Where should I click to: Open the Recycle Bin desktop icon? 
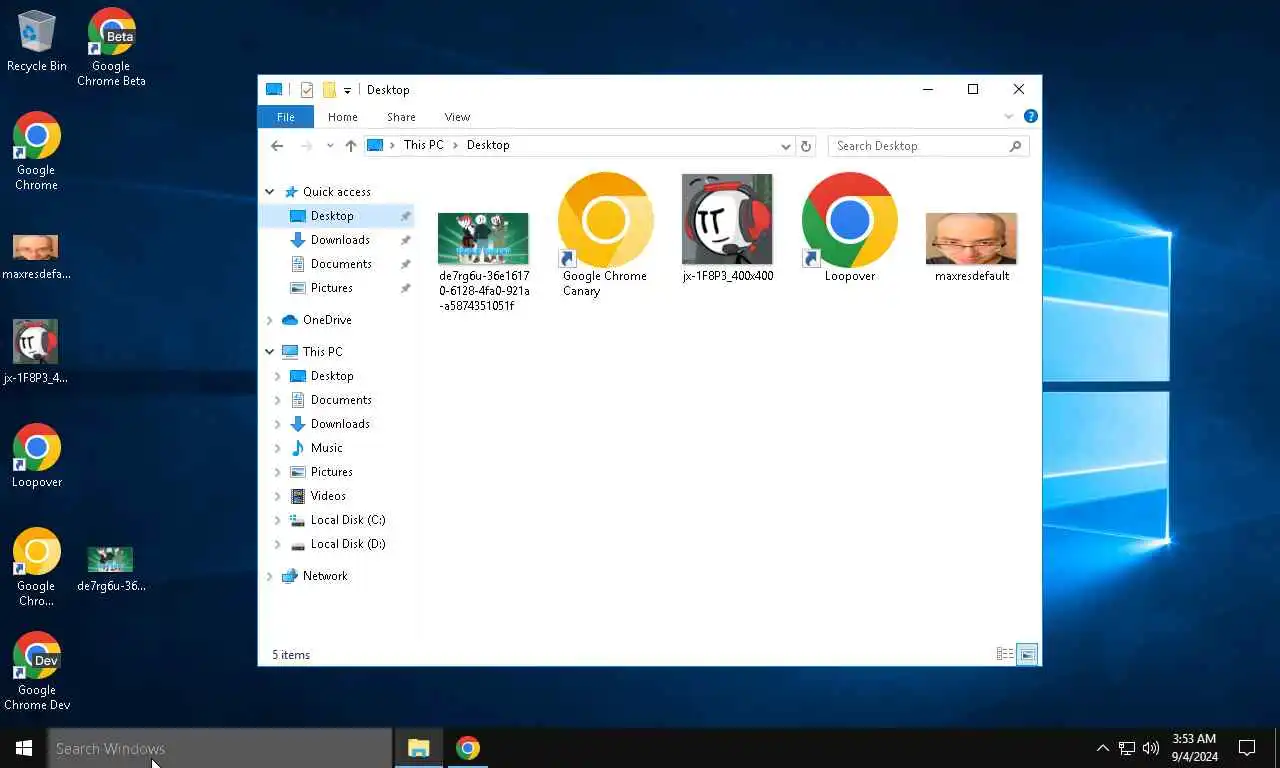click(37, 41)
